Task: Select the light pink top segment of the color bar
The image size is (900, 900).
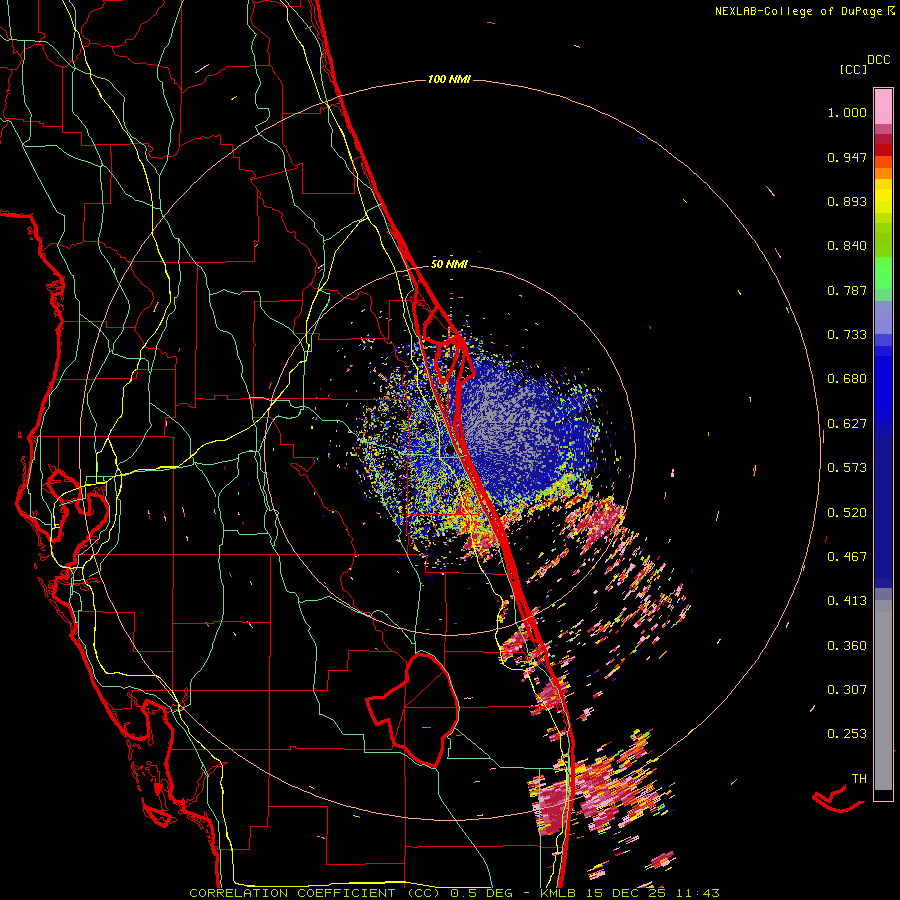Action: click(883, 107)
